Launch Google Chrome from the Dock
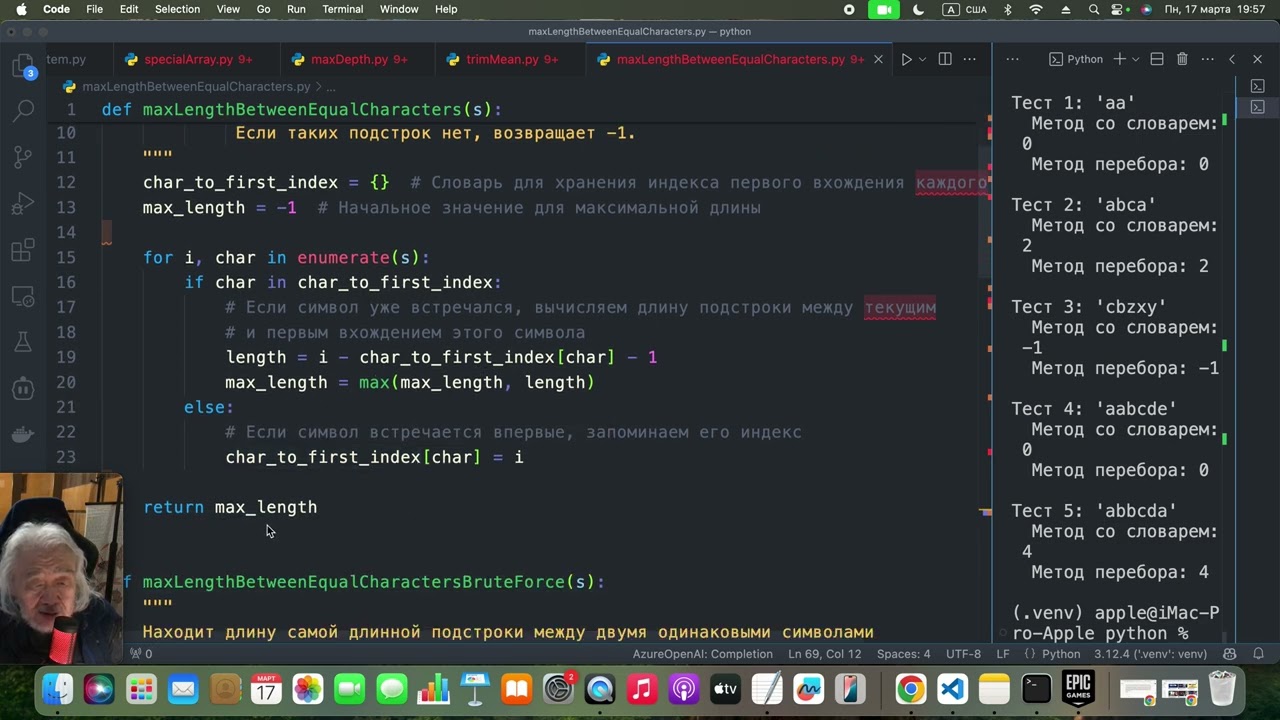This screenshot has height=720, width=1280. (910, 689)
